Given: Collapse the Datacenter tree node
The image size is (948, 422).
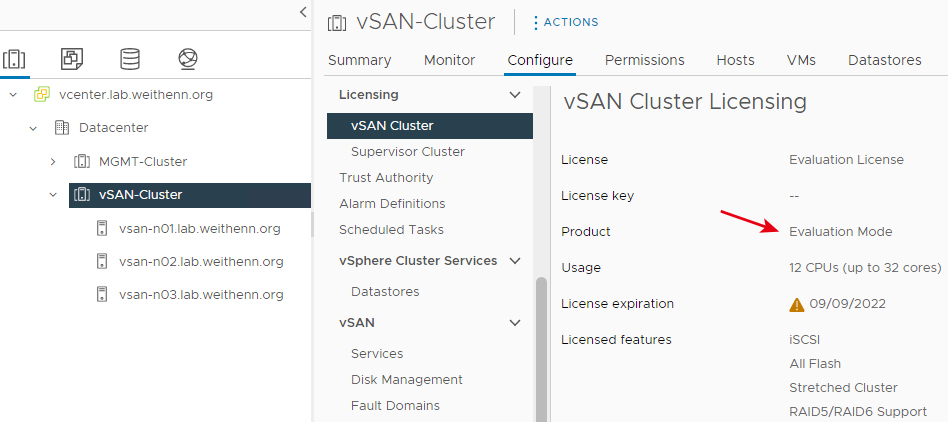Looking at the screenshot, I should point(33,128).
